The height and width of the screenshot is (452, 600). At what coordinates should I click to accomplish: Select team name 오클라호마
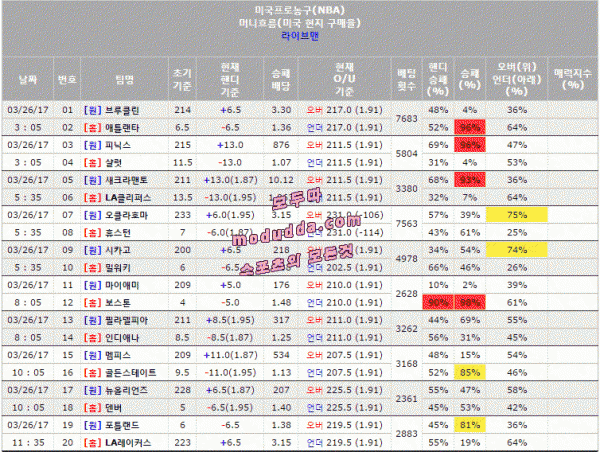pos(126,215)
